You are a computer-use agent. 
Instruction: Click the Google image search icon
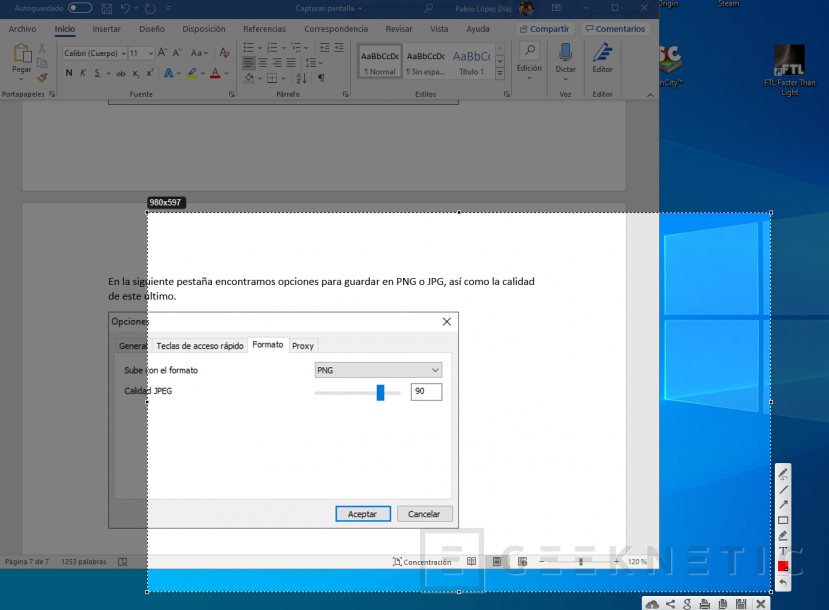click(688, 604)
